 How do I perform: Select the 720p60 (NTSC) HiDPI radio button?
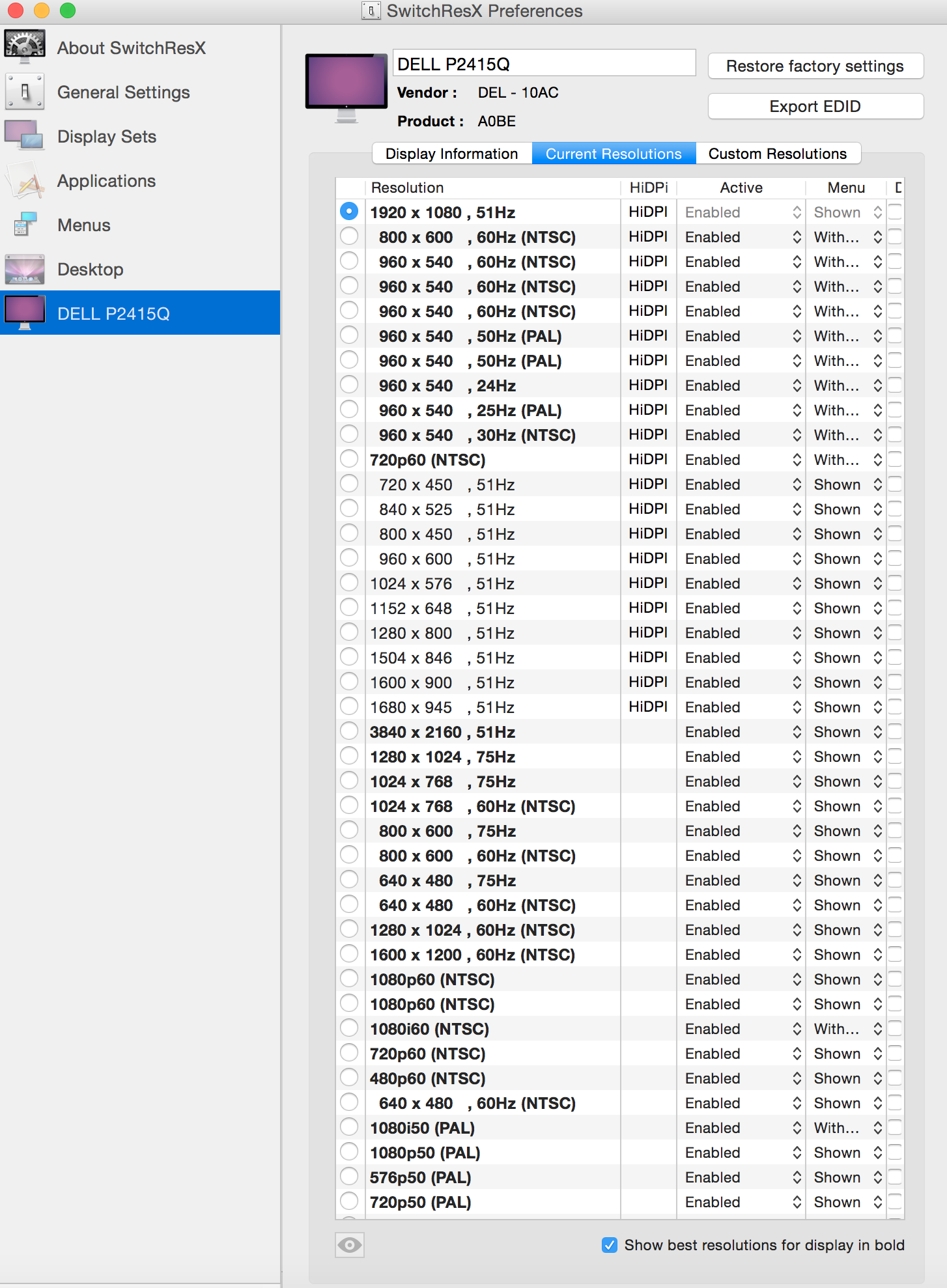pos(349,459)
